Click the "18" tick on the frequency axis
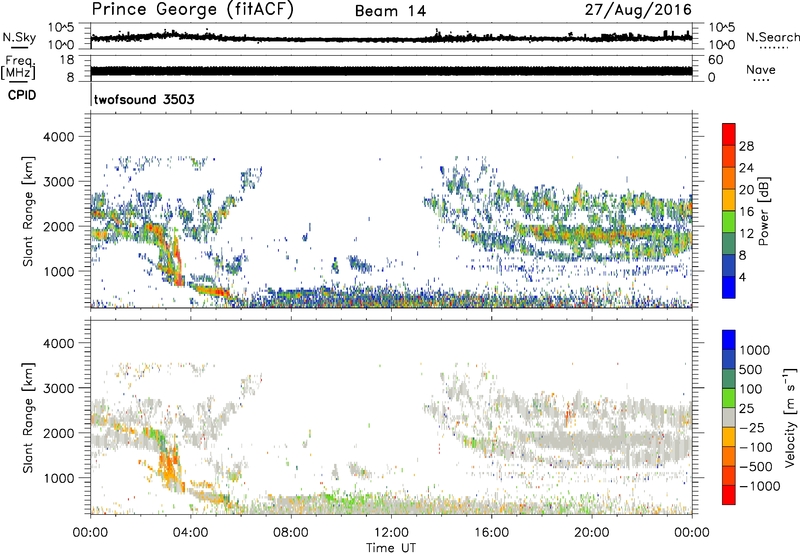 67,60
